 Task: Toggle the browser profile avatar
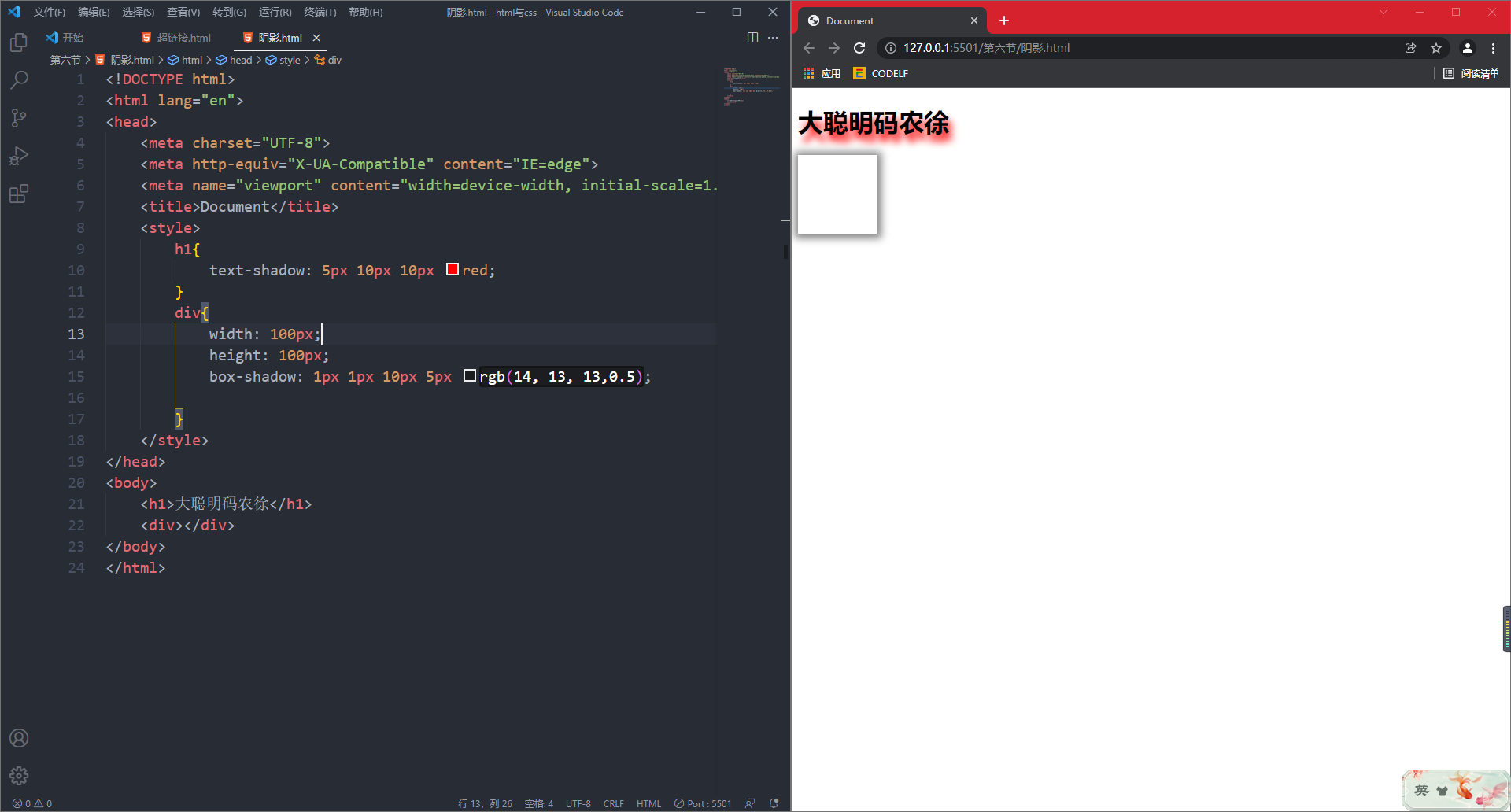coord(1467,47)
